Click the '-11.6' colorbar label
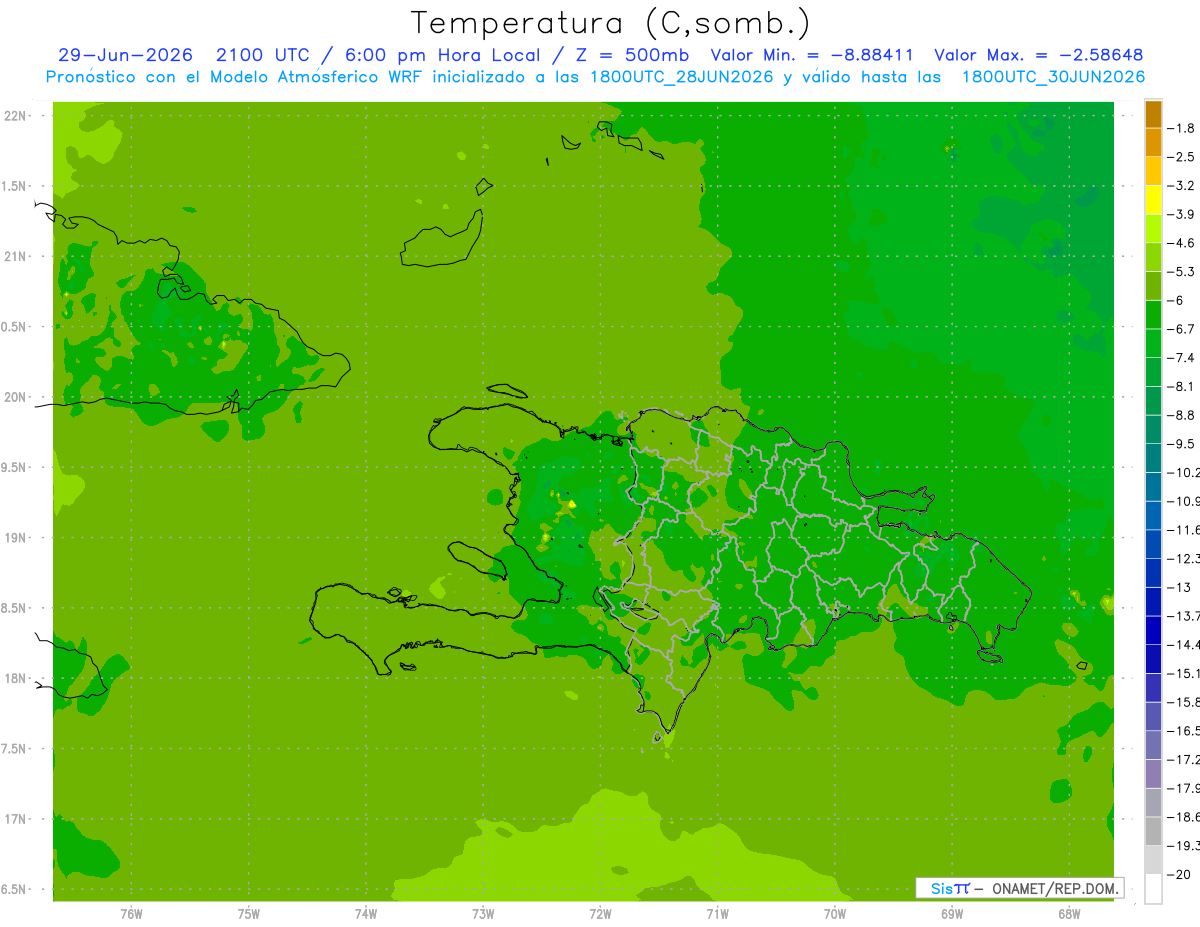The width and height of the screenshot is (1200, 927). 1183,529
